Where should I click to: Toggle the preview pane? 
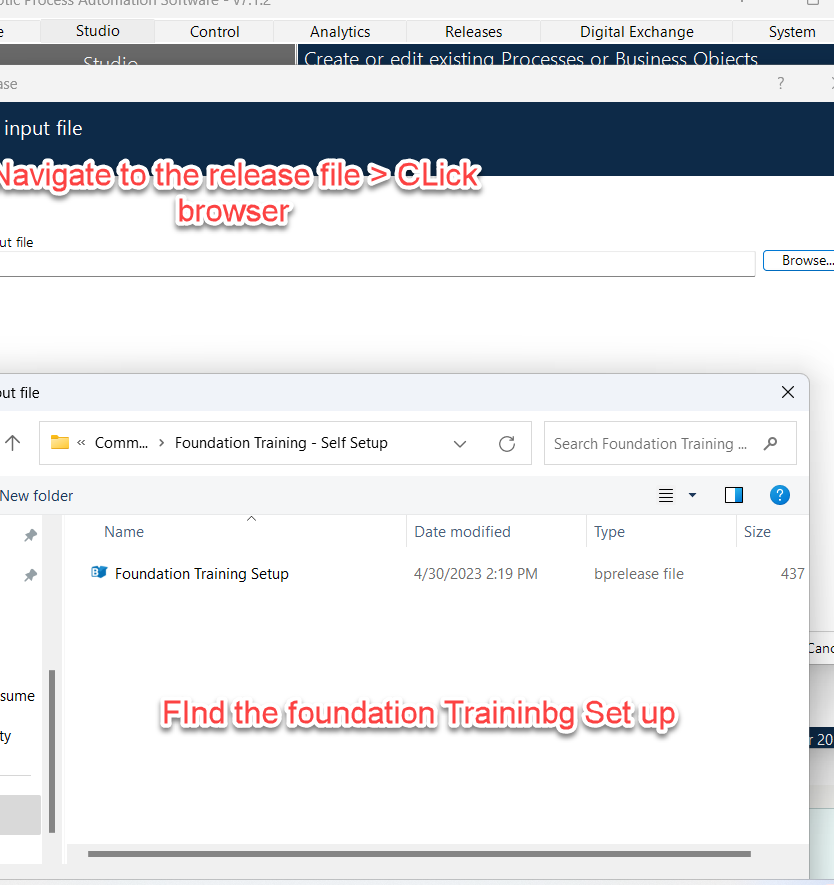coord(734,495)
